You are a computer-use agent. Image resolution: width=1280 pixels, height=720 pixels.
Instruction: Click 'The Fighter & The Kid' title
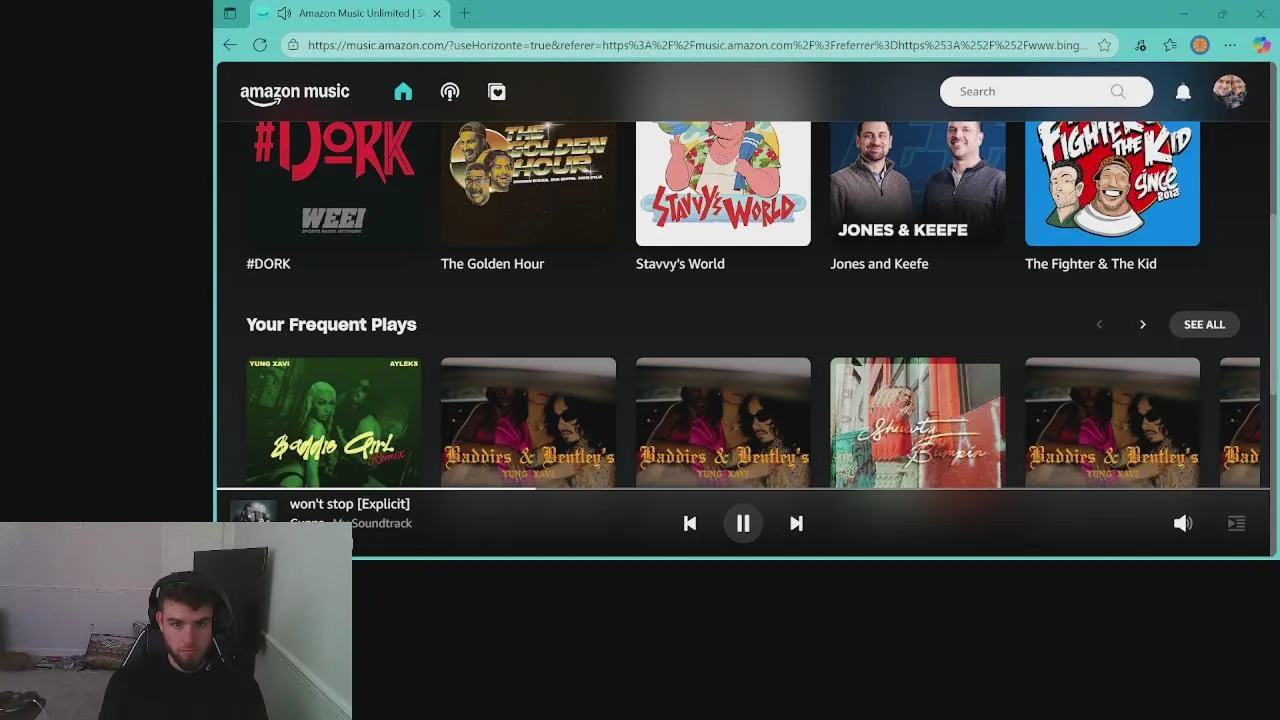[x=1091, y=264]
